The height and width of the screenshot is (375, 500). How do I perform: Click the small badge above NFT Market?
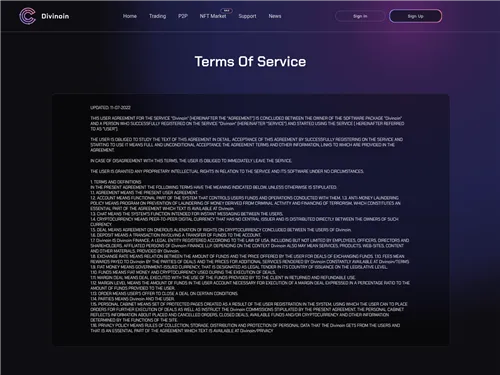coord(226,10)
